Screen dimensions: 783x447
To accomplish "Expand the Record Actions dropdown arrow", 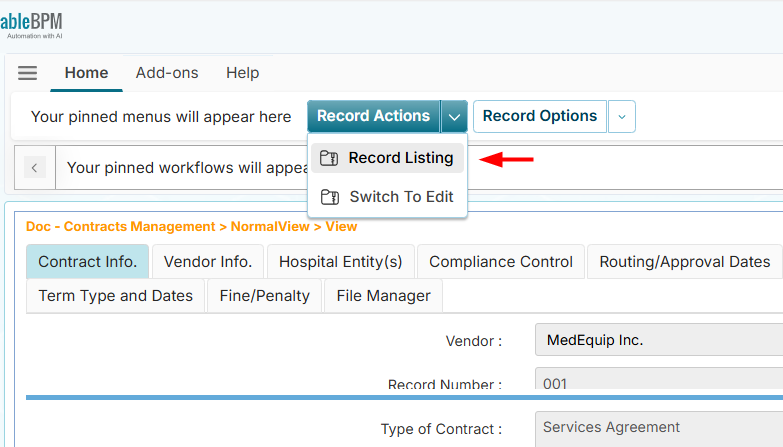I will 454,116.
